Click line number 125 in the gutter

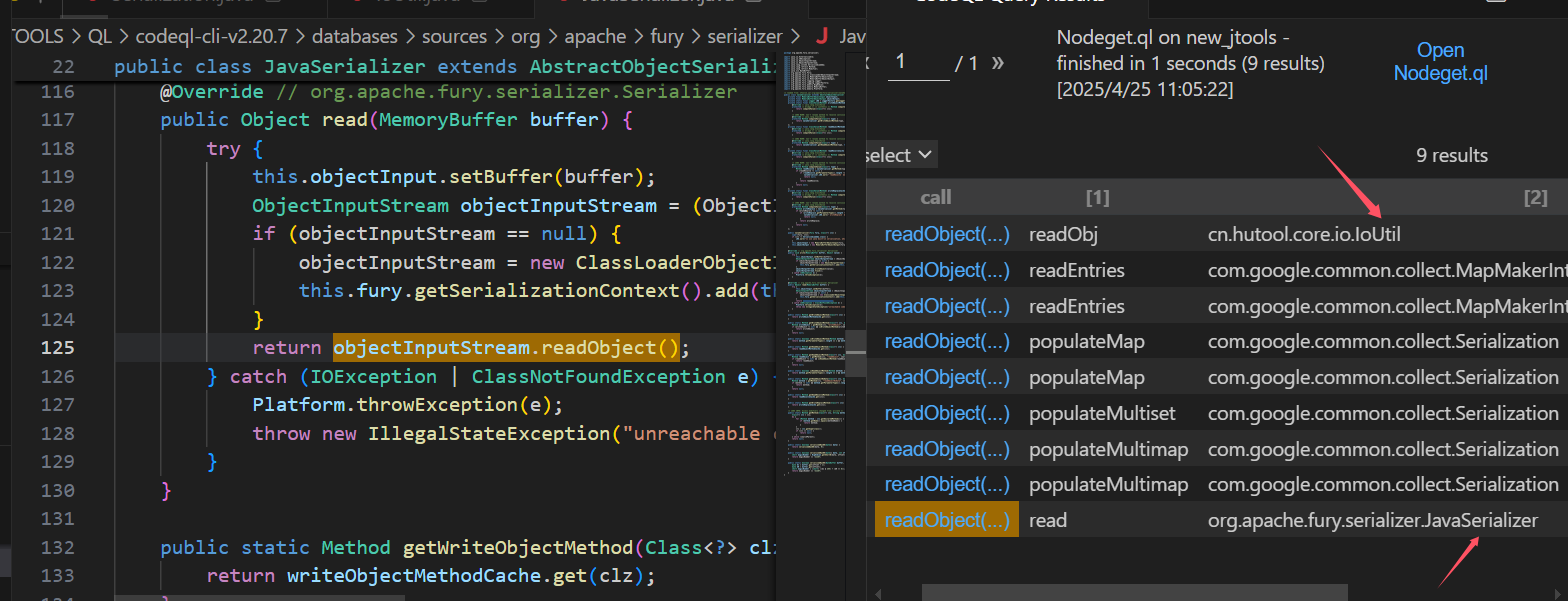coord(57,348)
